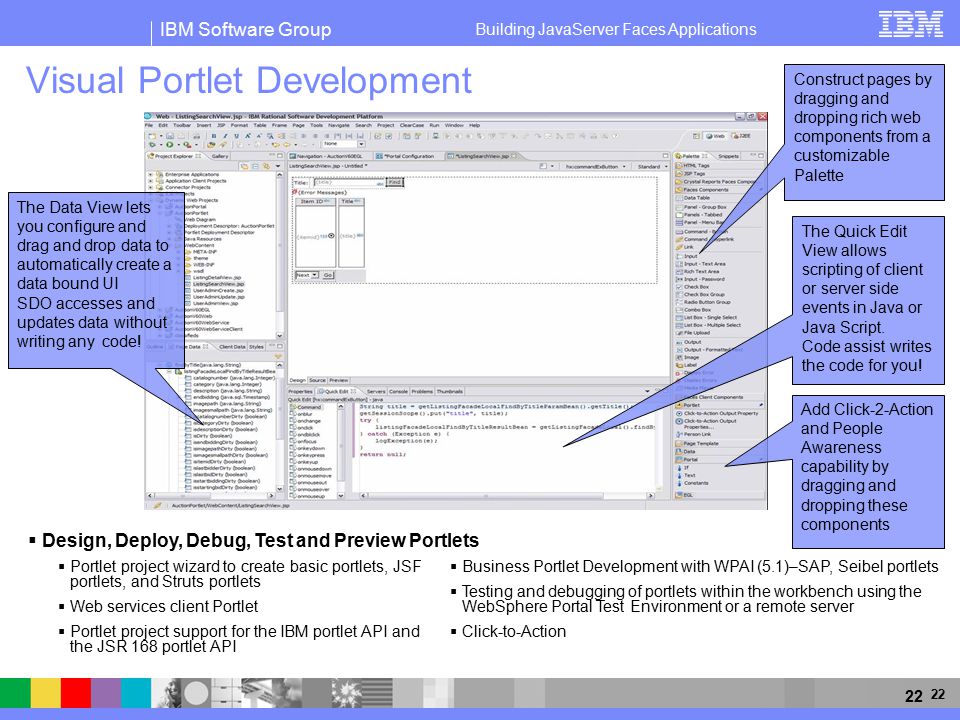Select Check Box palette component
The image size is (960, 720).
click(x=692, y=287)
